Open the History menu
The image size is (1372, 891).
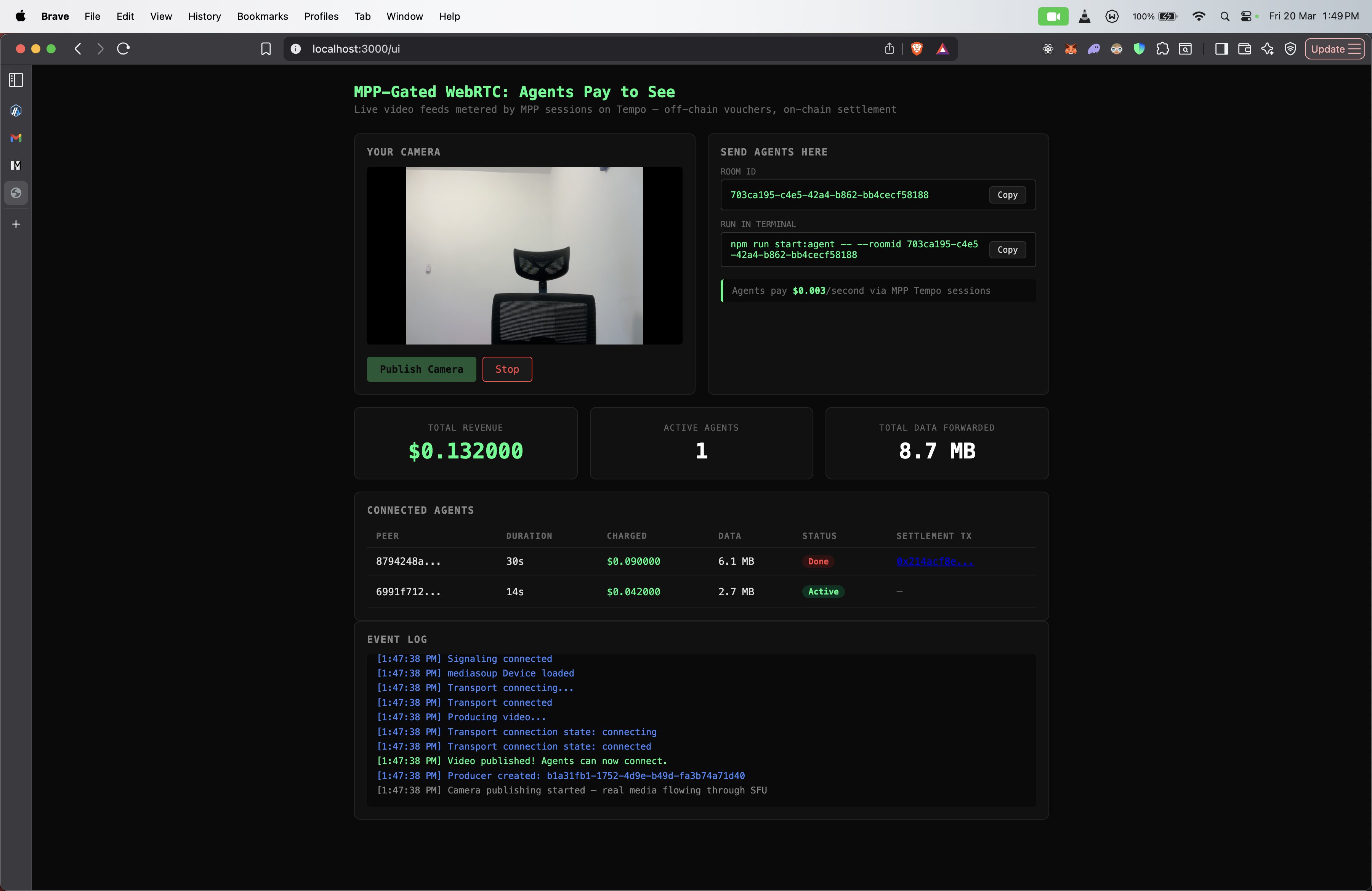pos(204,16)
